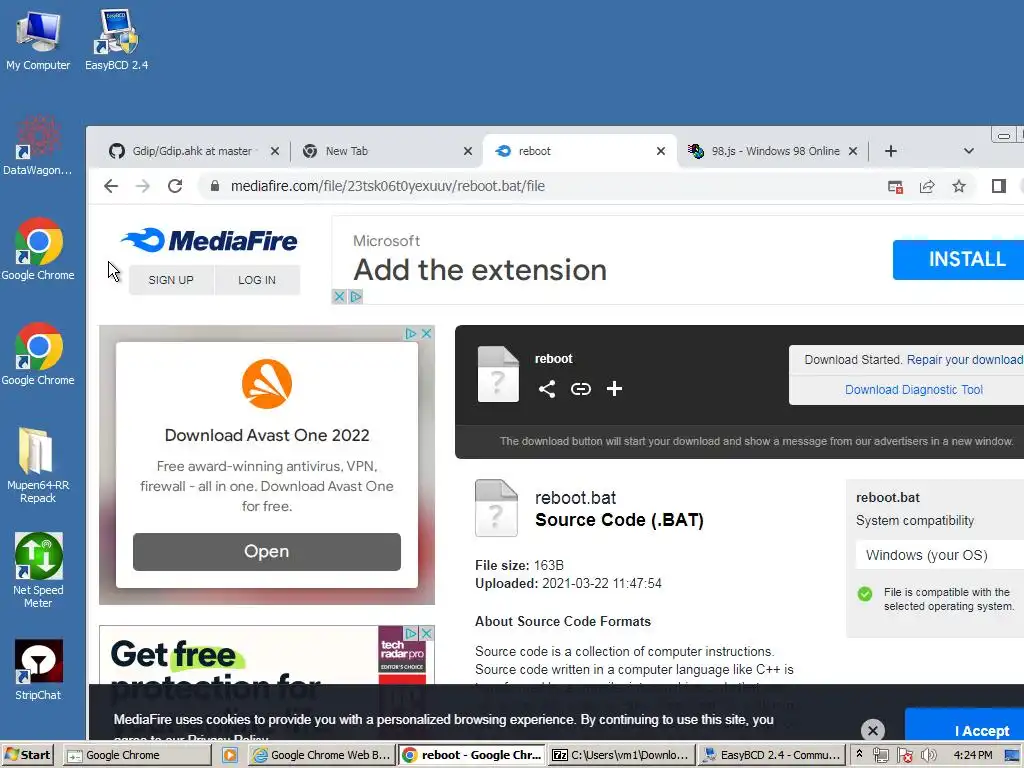Close the 98.js Windows 98 Online tab
Viewport: 1024px width, 768px height.
coord(853,151)
